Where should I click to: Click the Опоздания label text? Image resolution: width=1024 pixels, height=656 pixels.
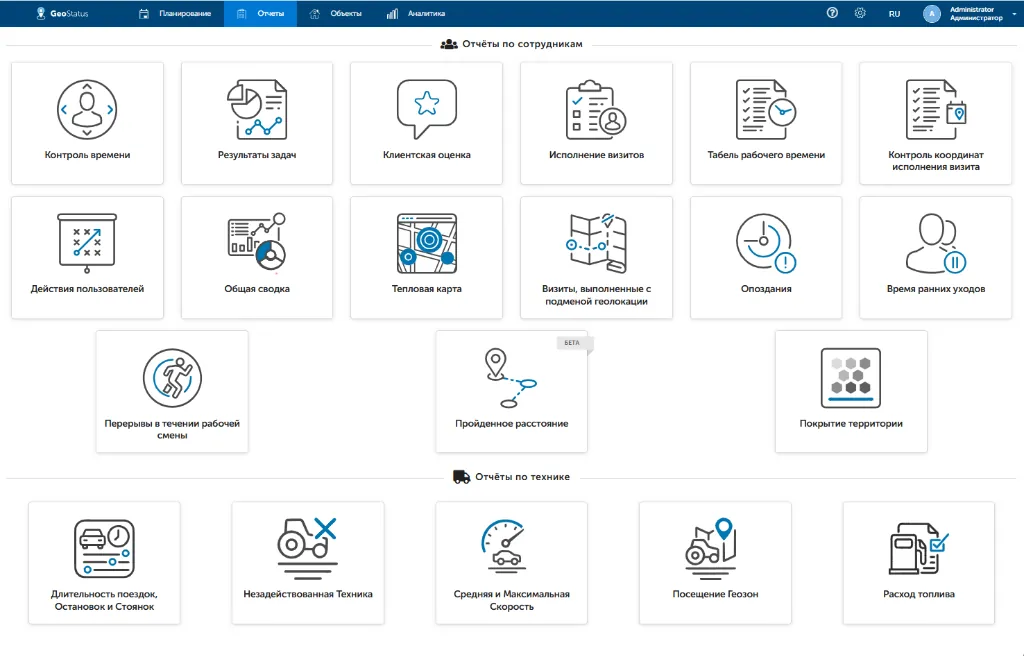766,289
